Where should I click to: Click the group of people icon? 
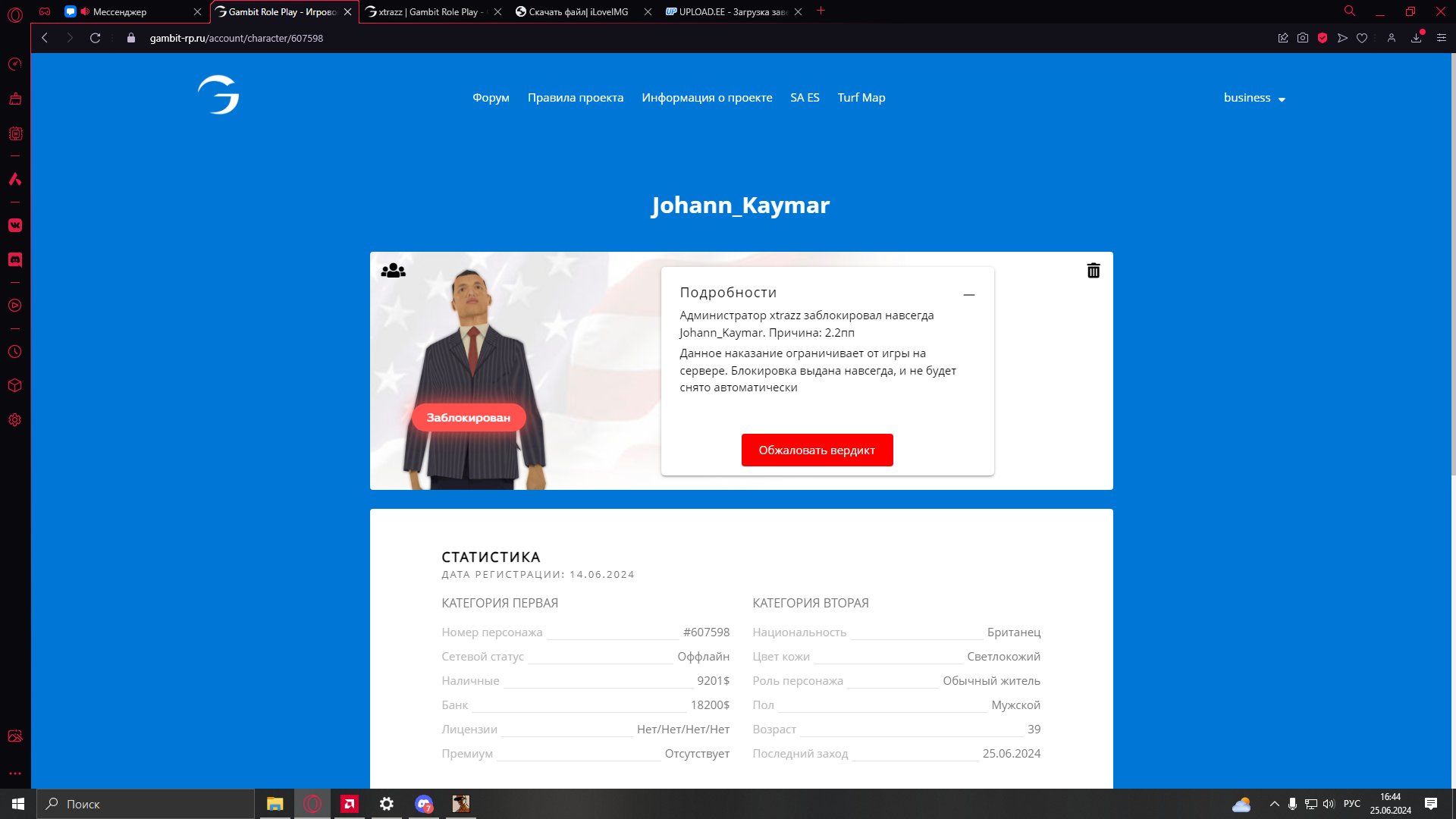tap(393, 271)
